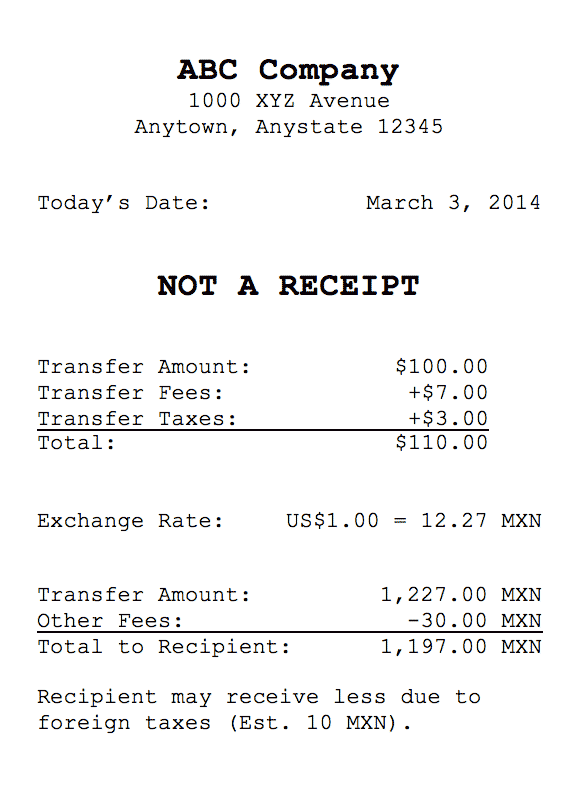The height and width of the screenshot is (789, 576).
Task: Select the -30.00 MXN fee value
Action: coord(474,621)
